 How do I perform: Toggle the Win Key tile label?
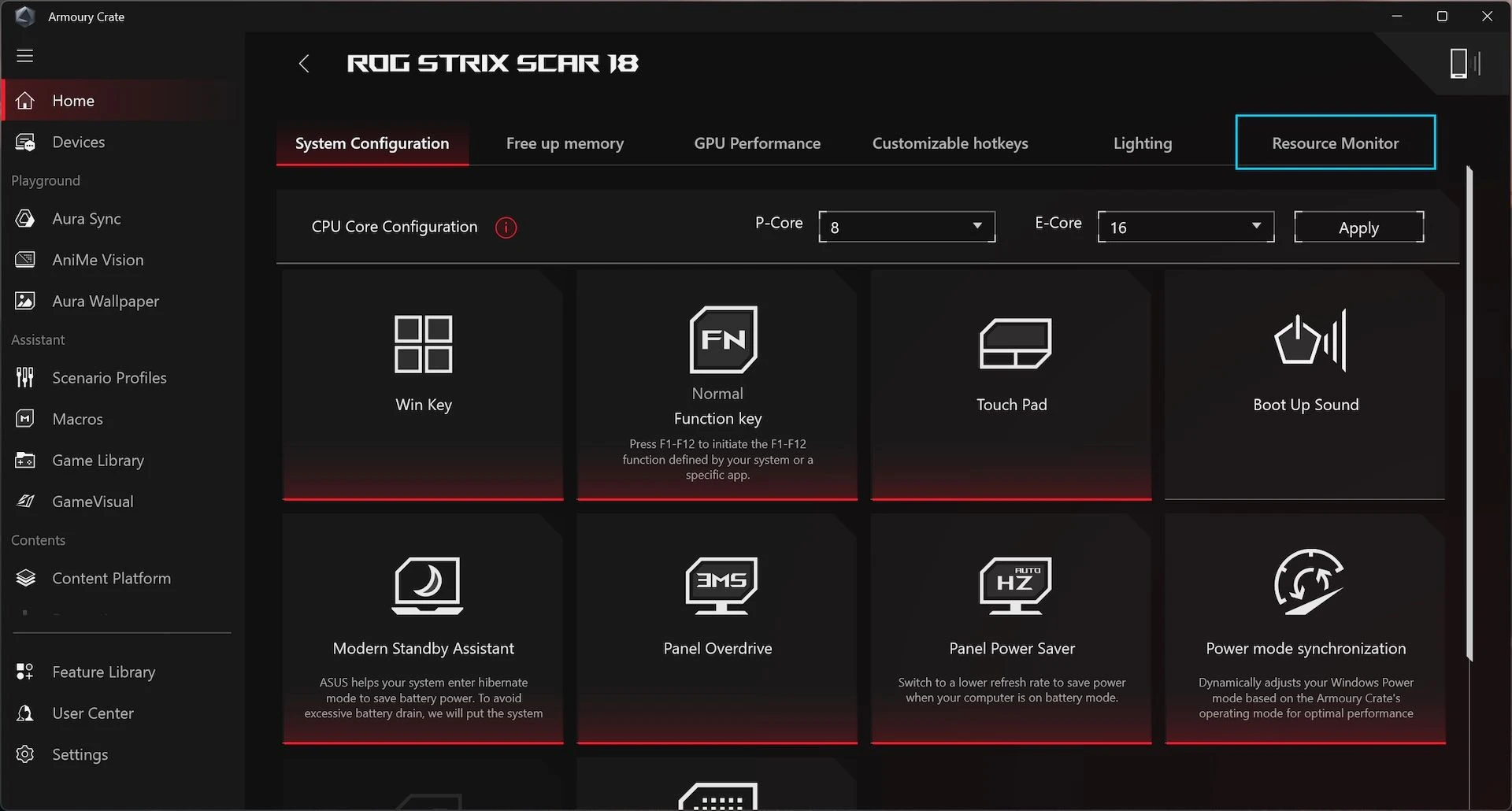(424, 405)
